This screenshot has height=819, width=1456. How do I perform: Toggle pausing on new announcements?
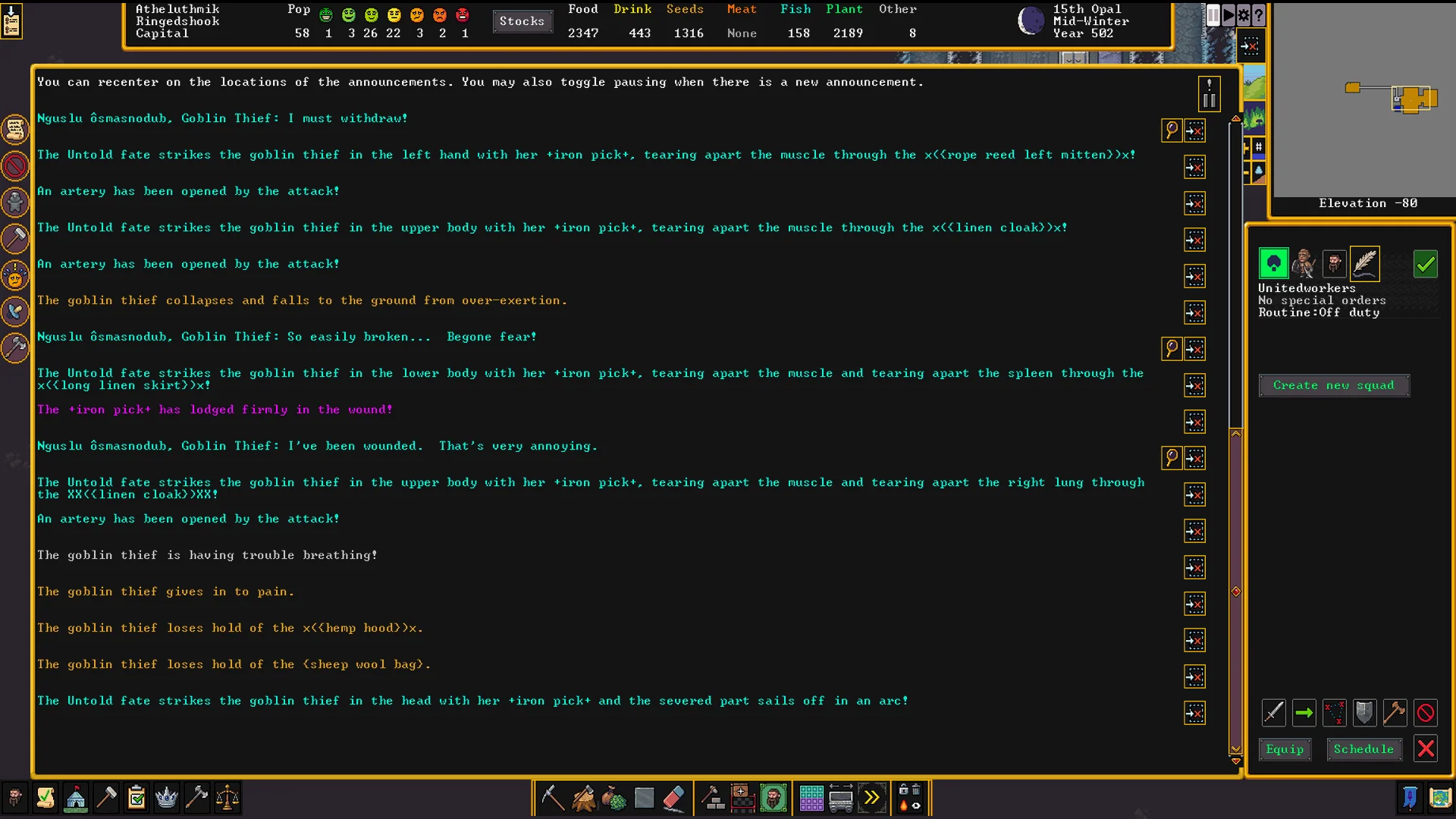pos(1209,94)
